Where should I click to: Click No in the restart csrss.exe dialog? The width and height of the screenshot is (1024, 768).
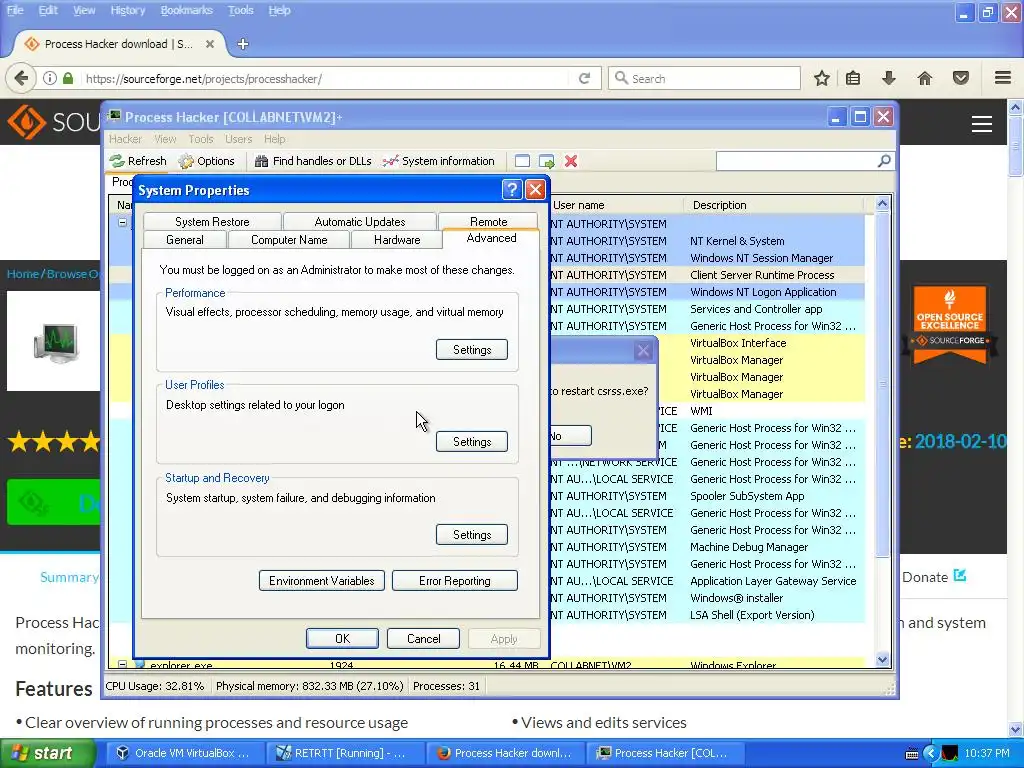point(569,436)
